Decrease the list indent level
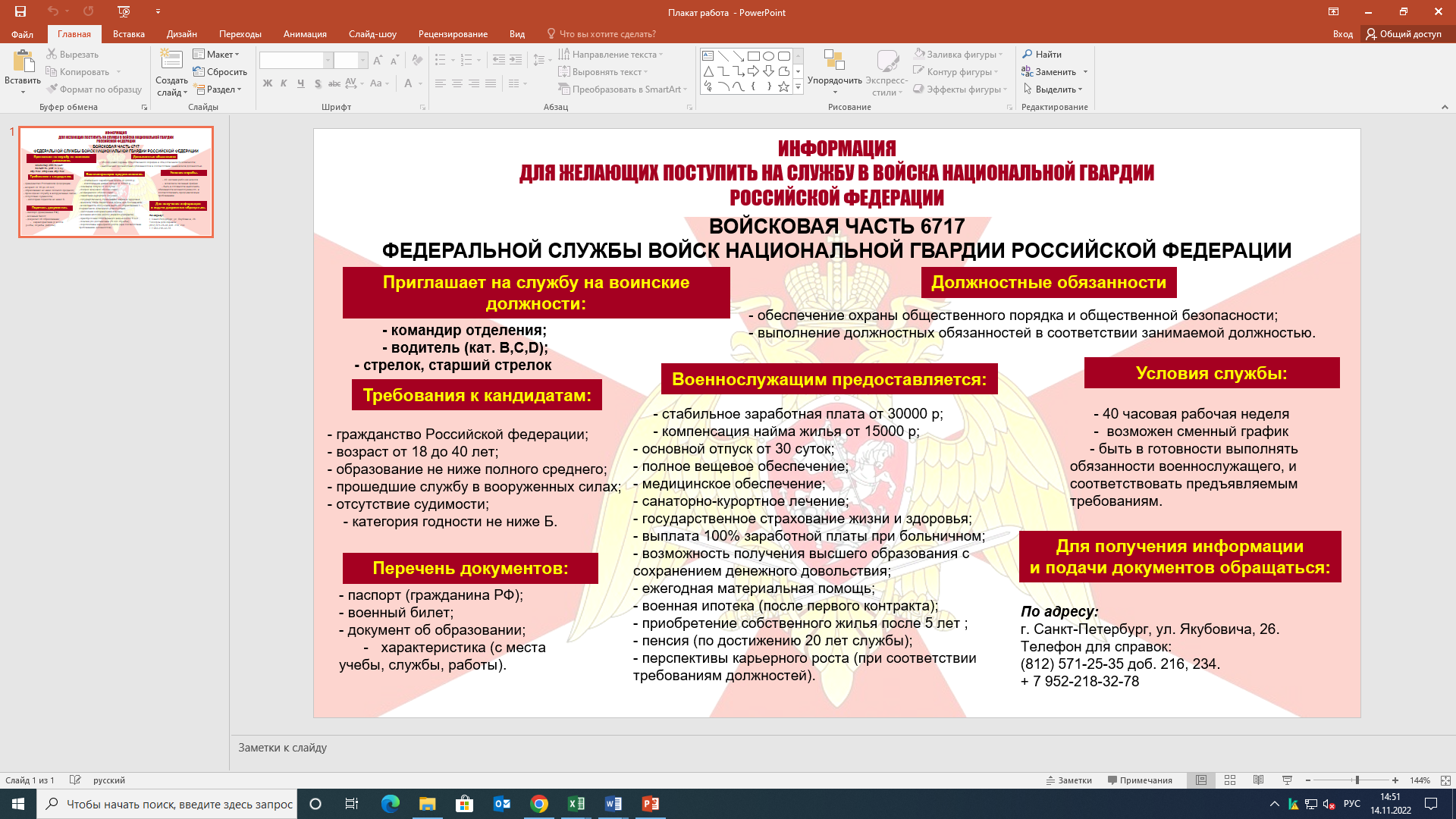1456x819 pixels. pos(498,60)
